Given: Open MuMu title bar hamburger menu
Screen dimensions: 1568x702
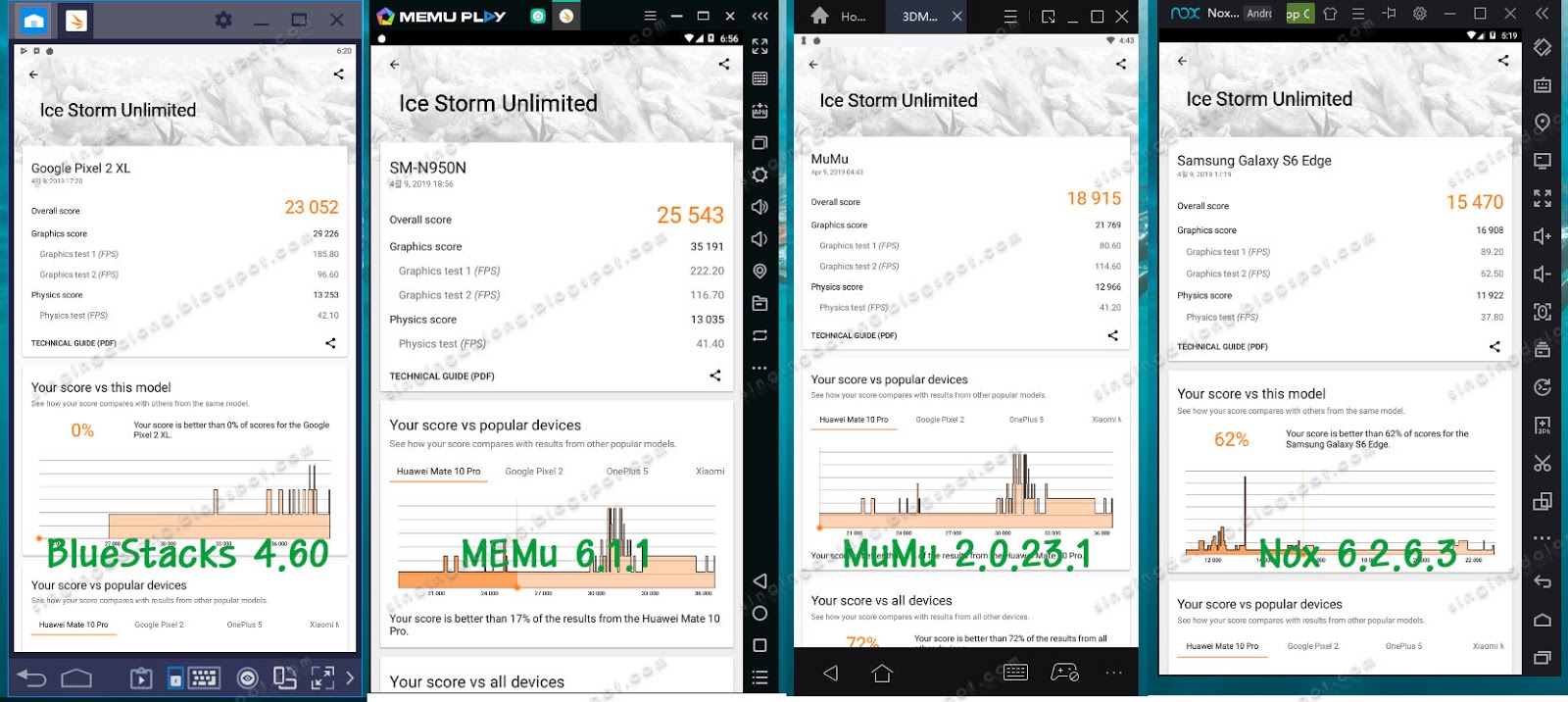Looking at the screenshot, I should (x=1010, y=17).
